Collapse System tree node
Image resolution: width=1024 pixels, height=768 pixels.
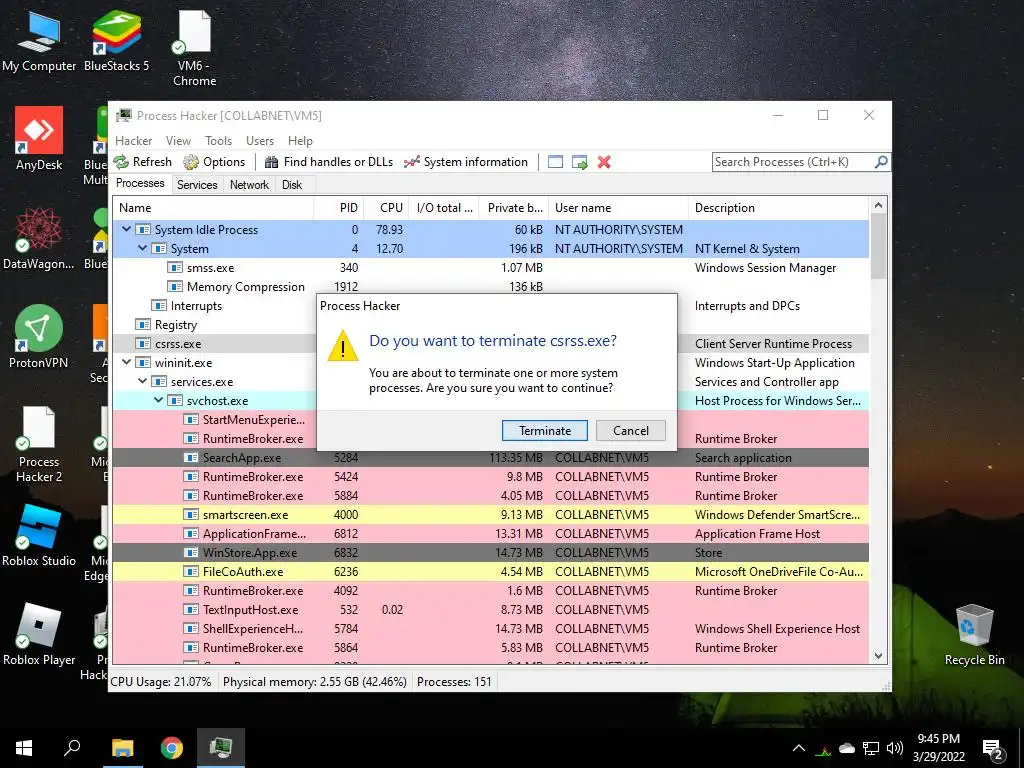click(x=142, y=248)
